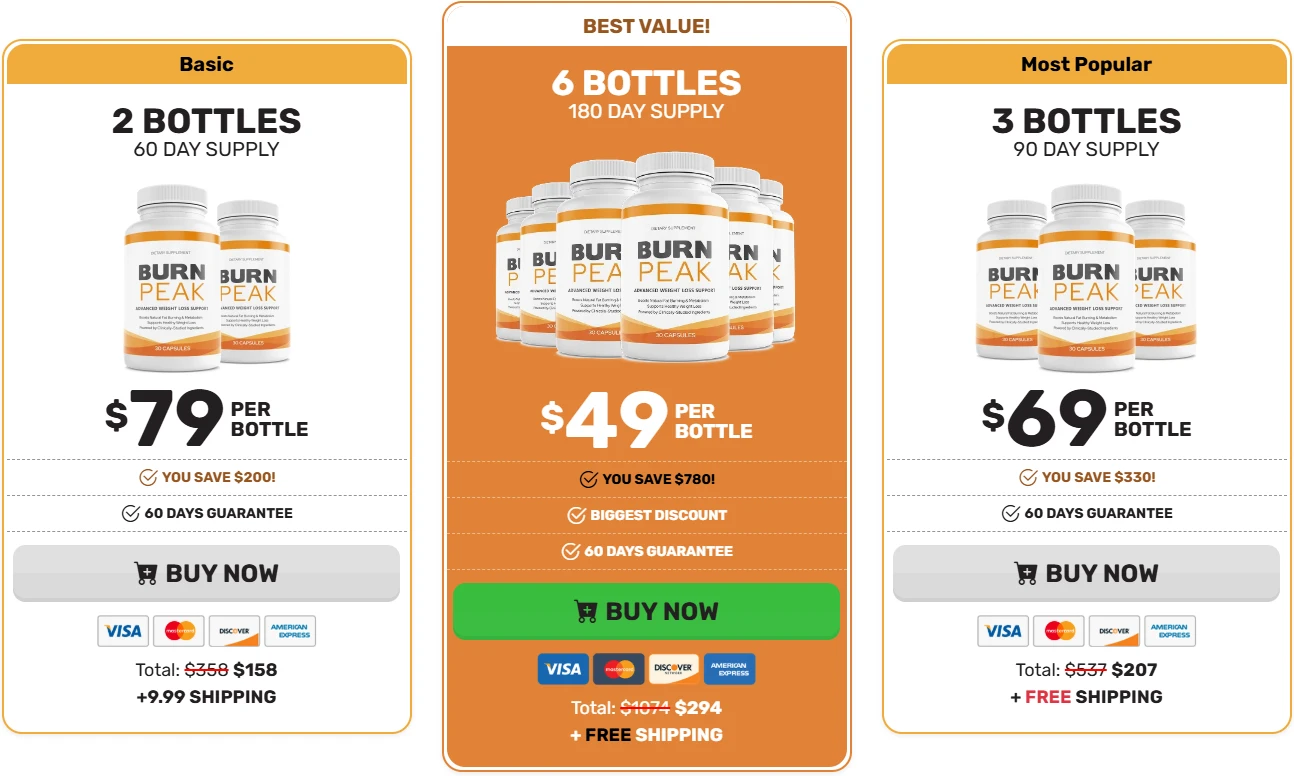
Task: Expand the Basic plan header
Action: 207,63
